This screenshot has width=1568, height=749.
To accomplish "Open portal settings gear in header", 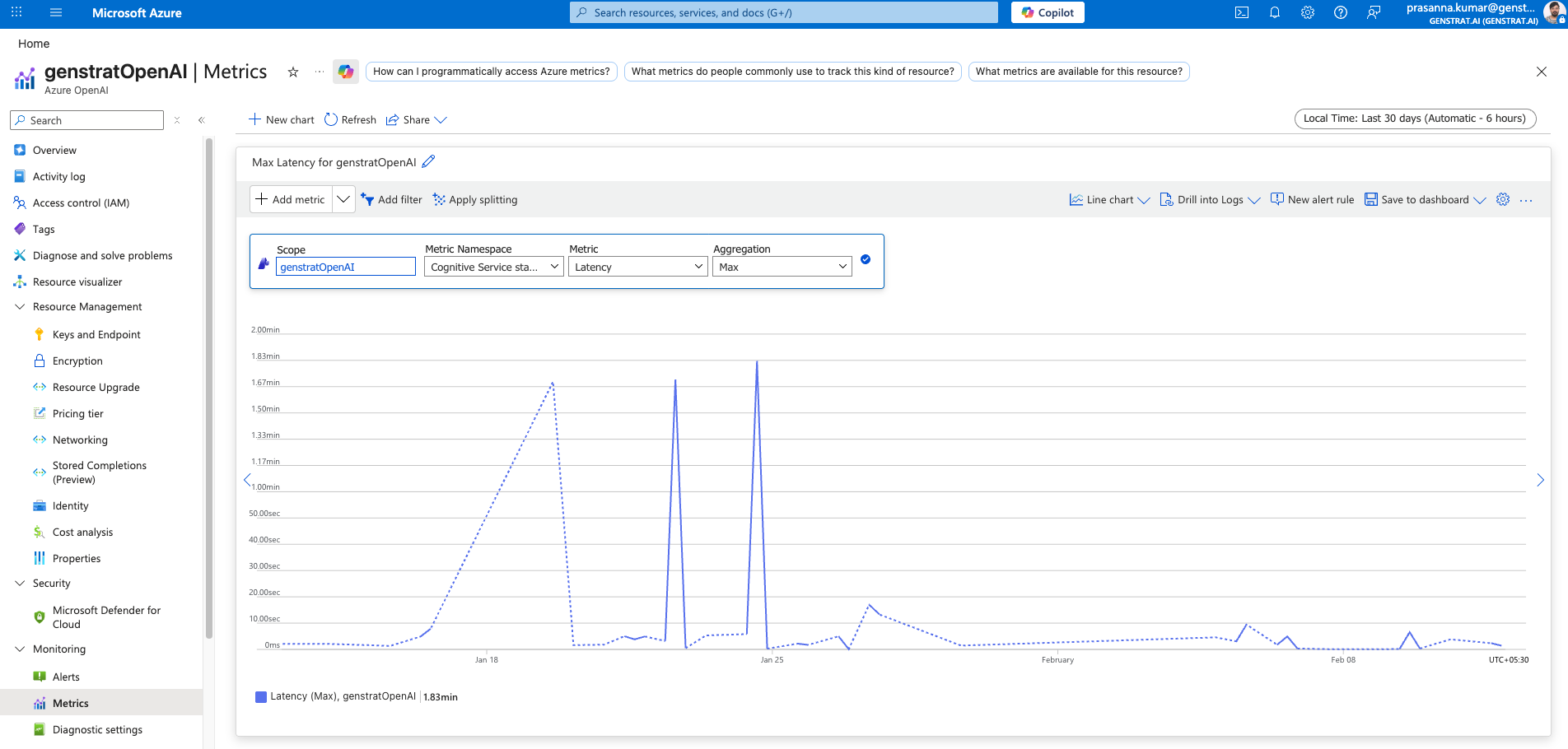I will point(1308,12).
